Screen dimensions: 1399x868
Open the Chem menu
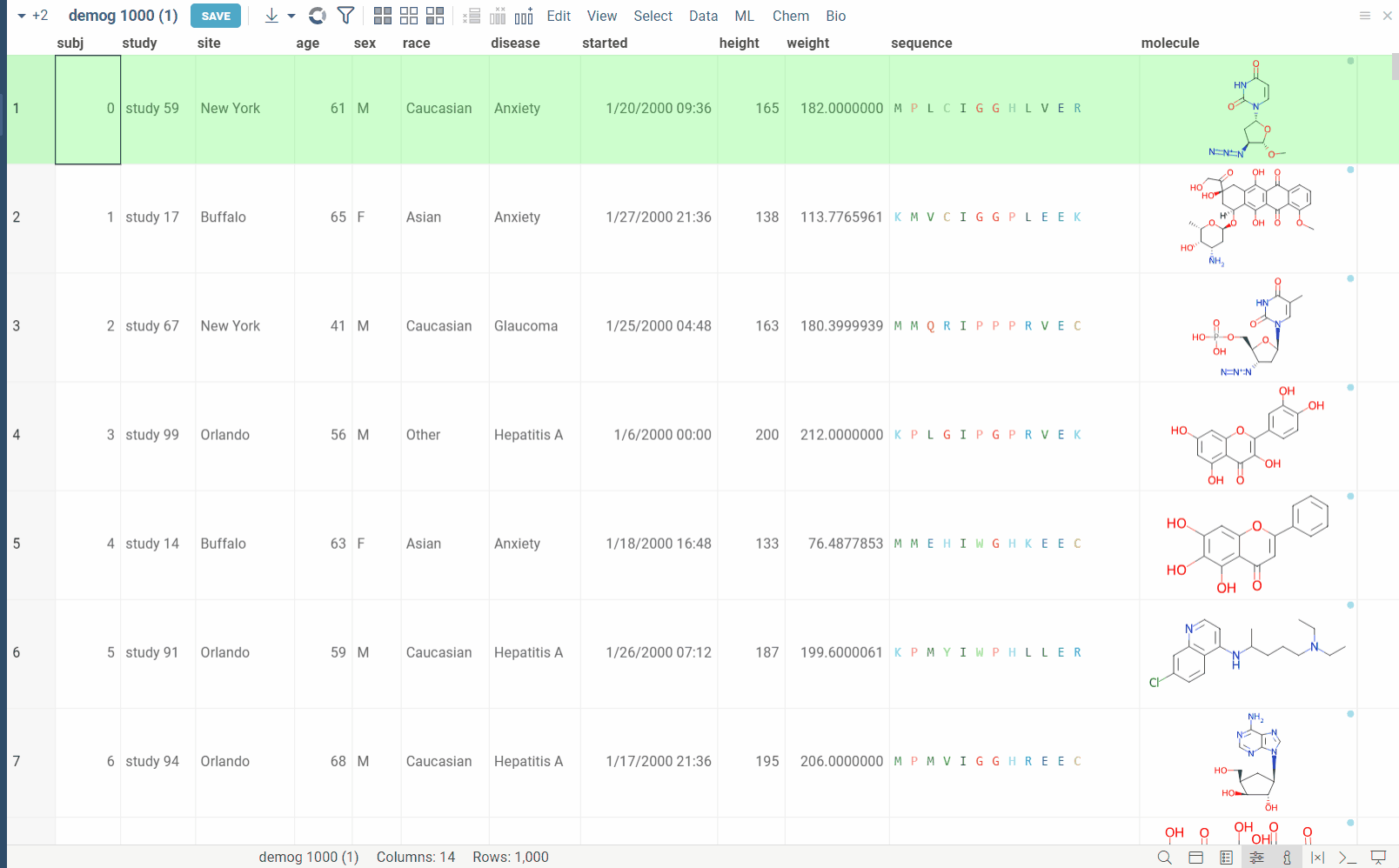[x=790, y=16]
